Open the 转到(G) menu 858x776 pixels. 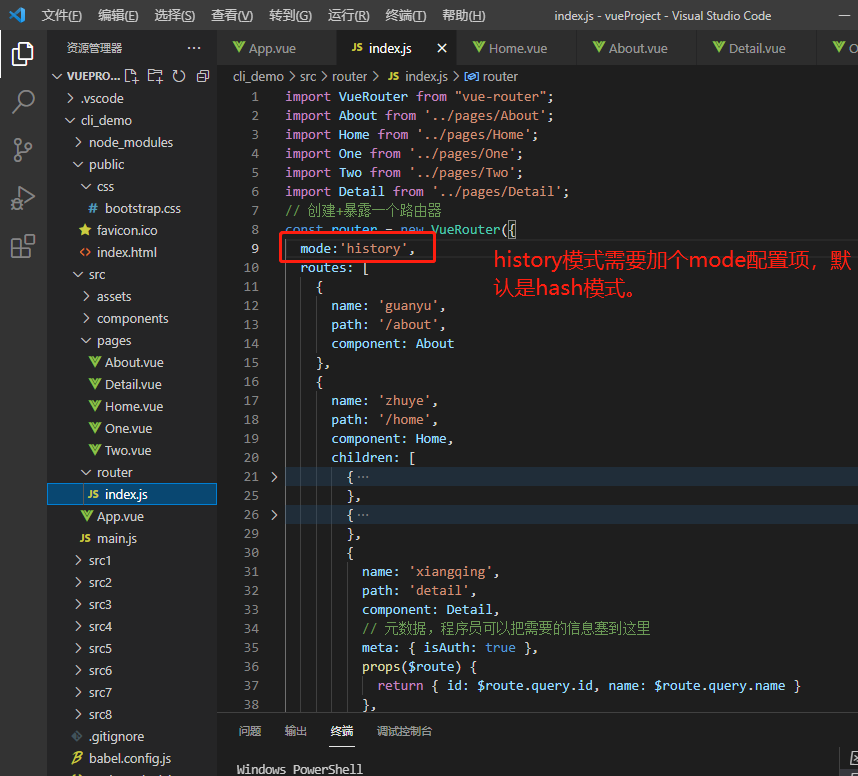[x=290, y=15]
